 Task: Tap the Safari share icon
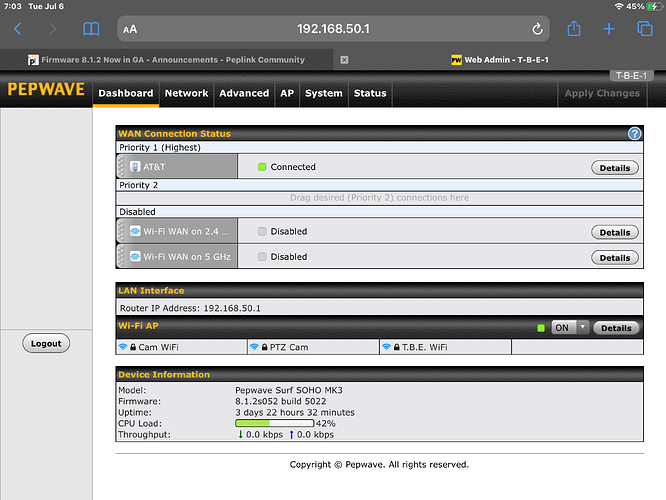pyautogui.click(x=573, y=29)
